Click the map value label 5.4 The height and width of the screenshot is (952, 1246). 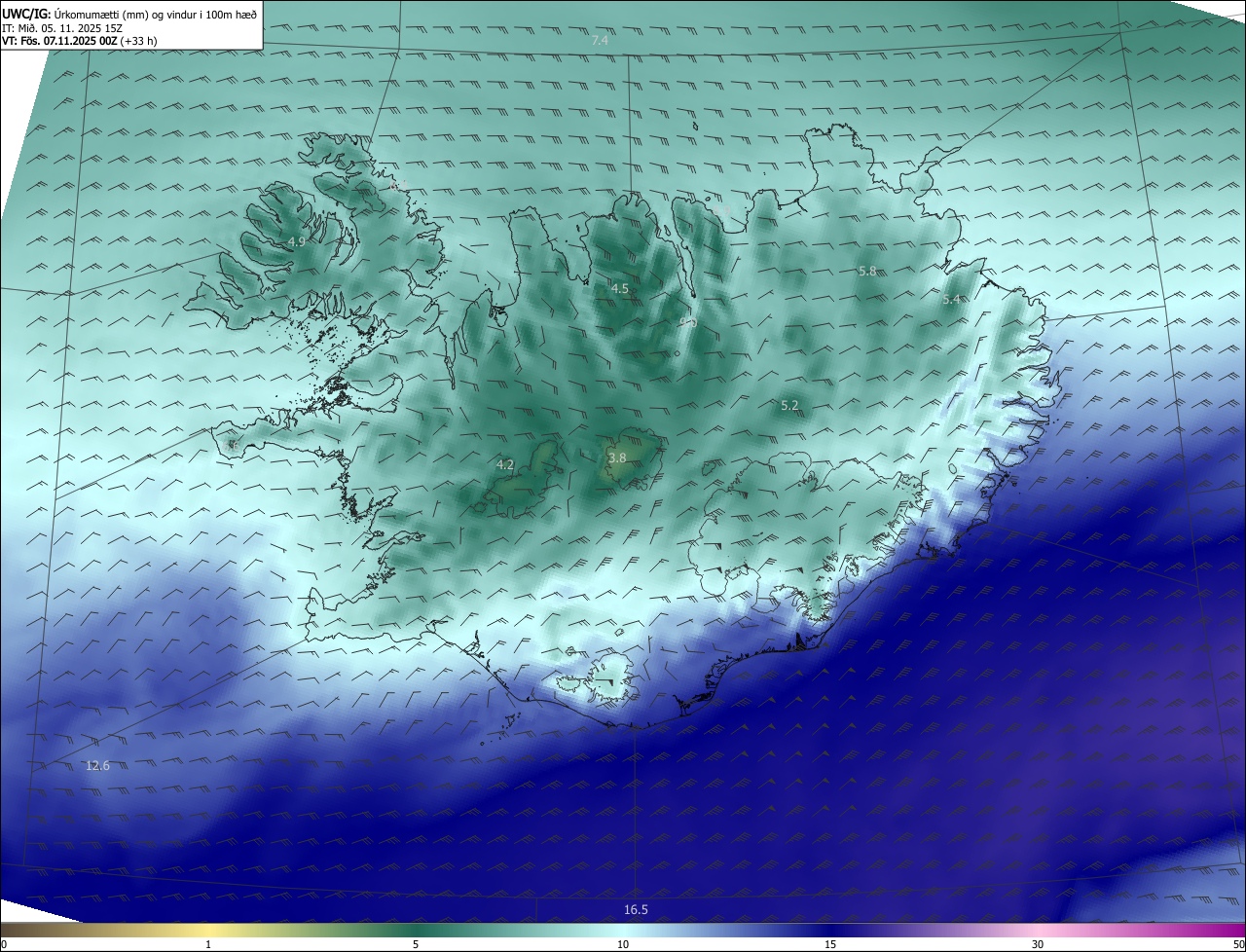(951, 299)
